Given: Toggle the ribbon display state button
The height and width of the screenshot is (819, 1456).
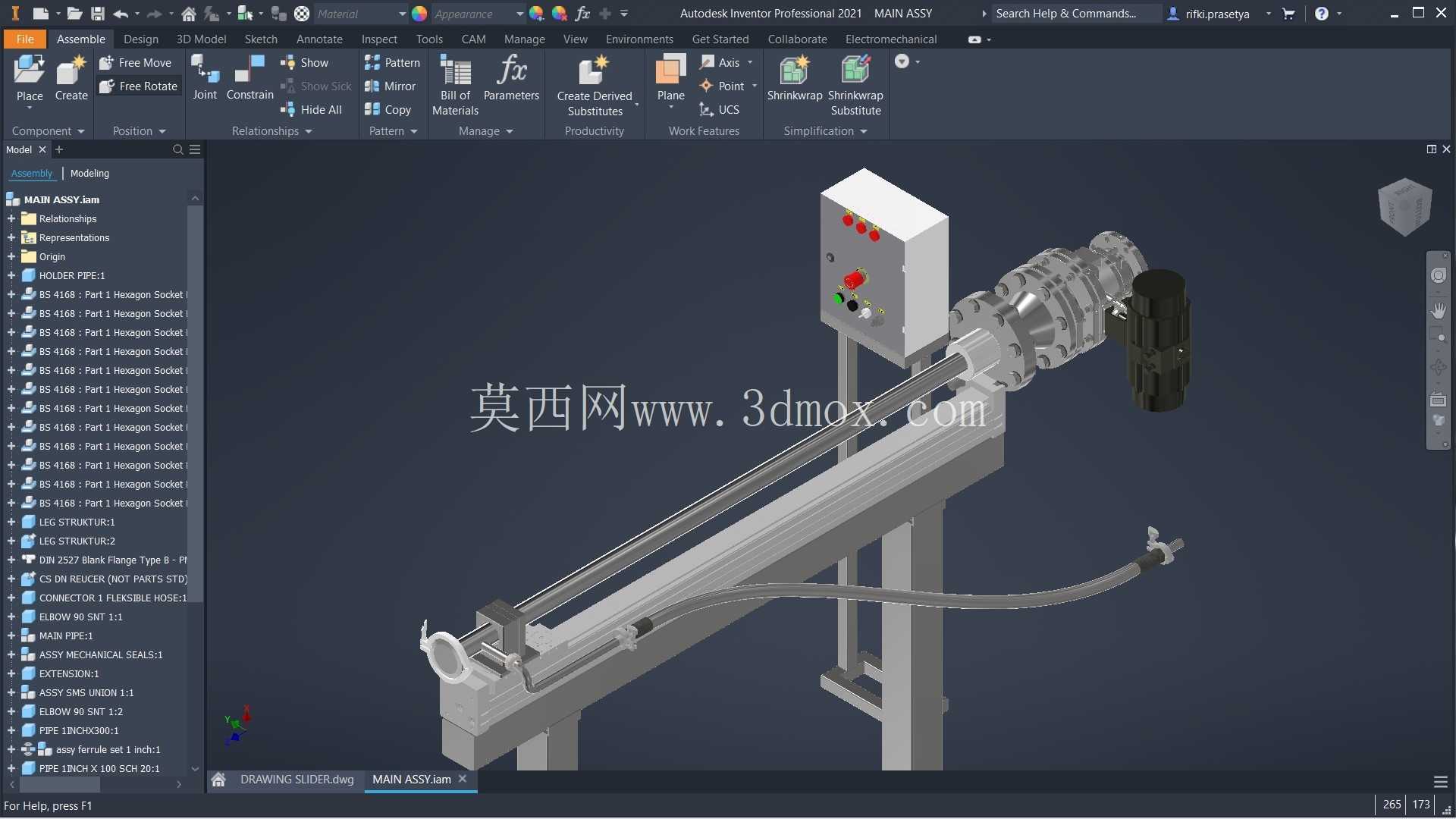Looking at the screenshot, I should tap(974, 39).
